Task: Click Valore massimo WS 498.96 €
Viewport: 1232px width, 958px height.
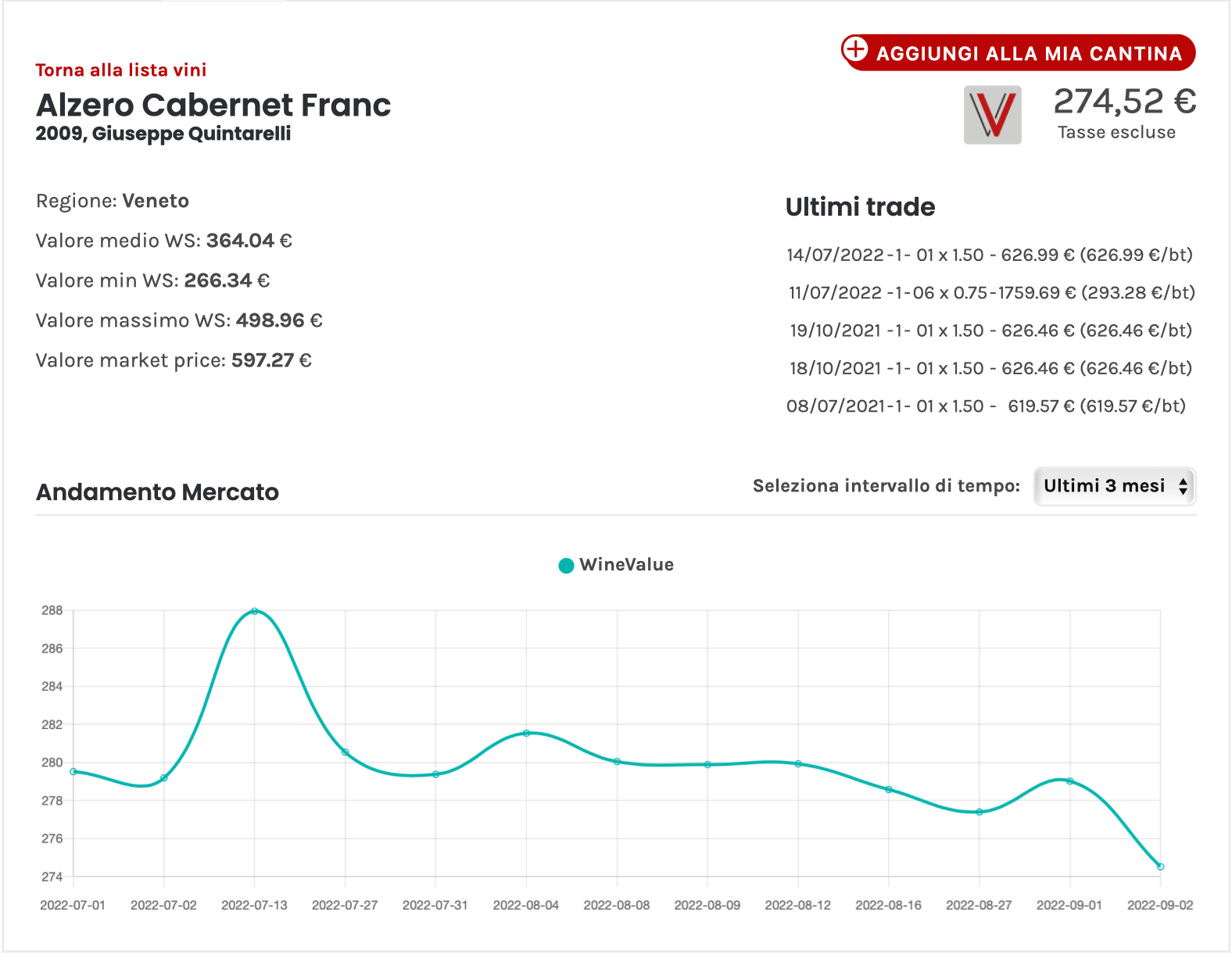Action: [x=179, y=320]
